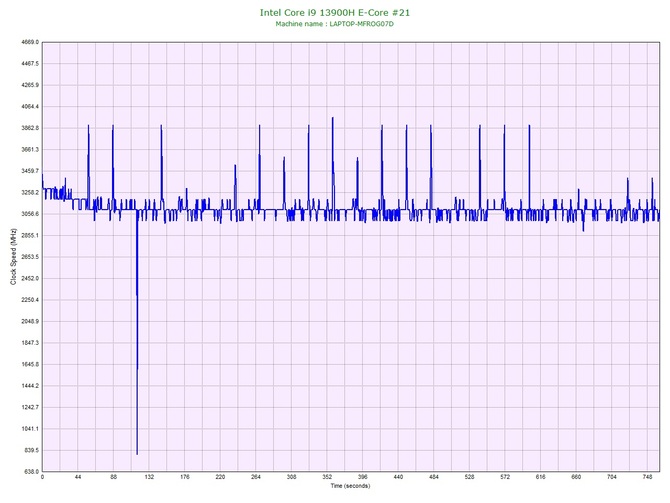Click the tallest clock spike peak near 352 seconds
The width and height of the screenshot is (670, 503).
332,118
